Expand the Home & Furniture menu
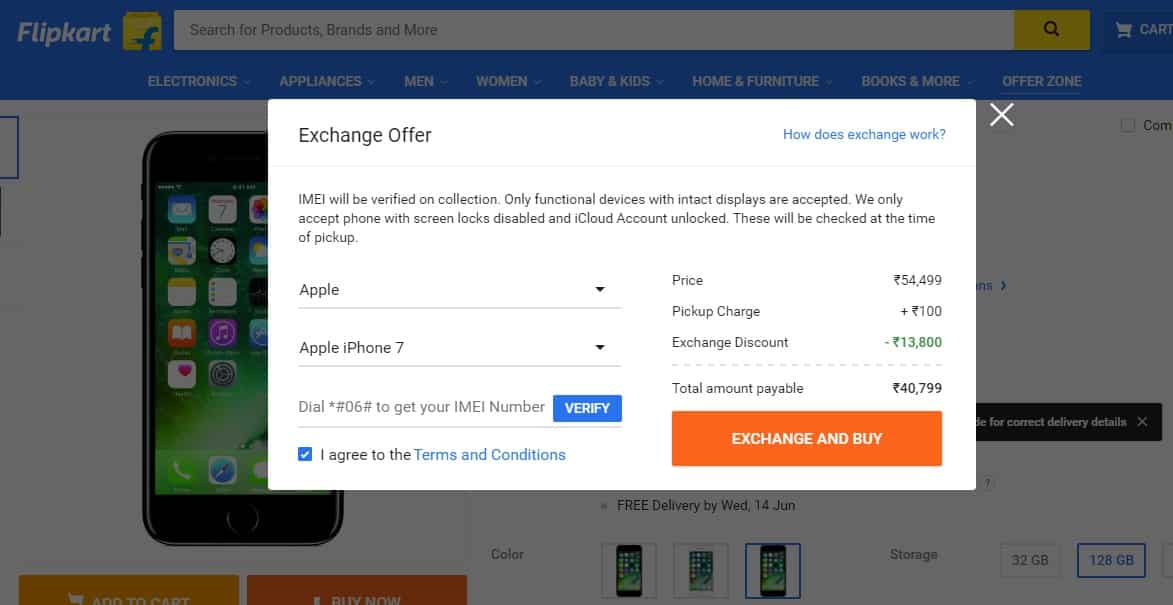The width and height of the screenshot is (1173, 605). click(762, 82)
